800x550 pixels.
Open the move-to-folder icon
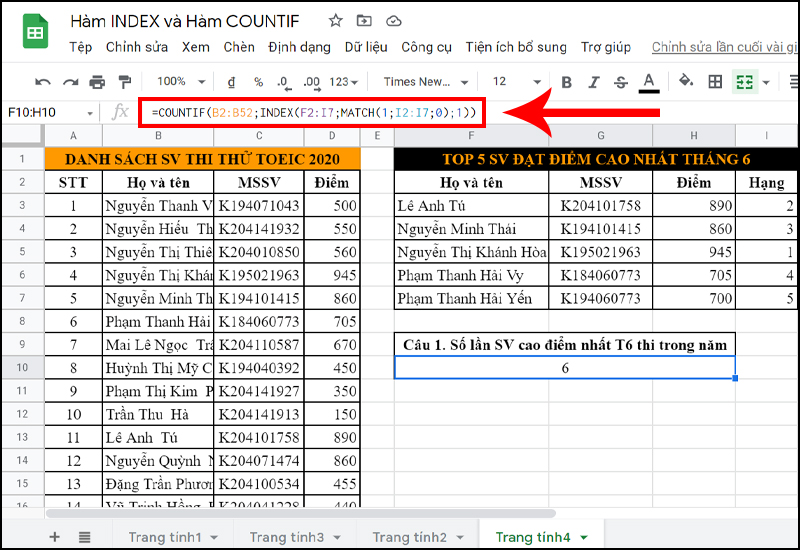tap(364, 21)
